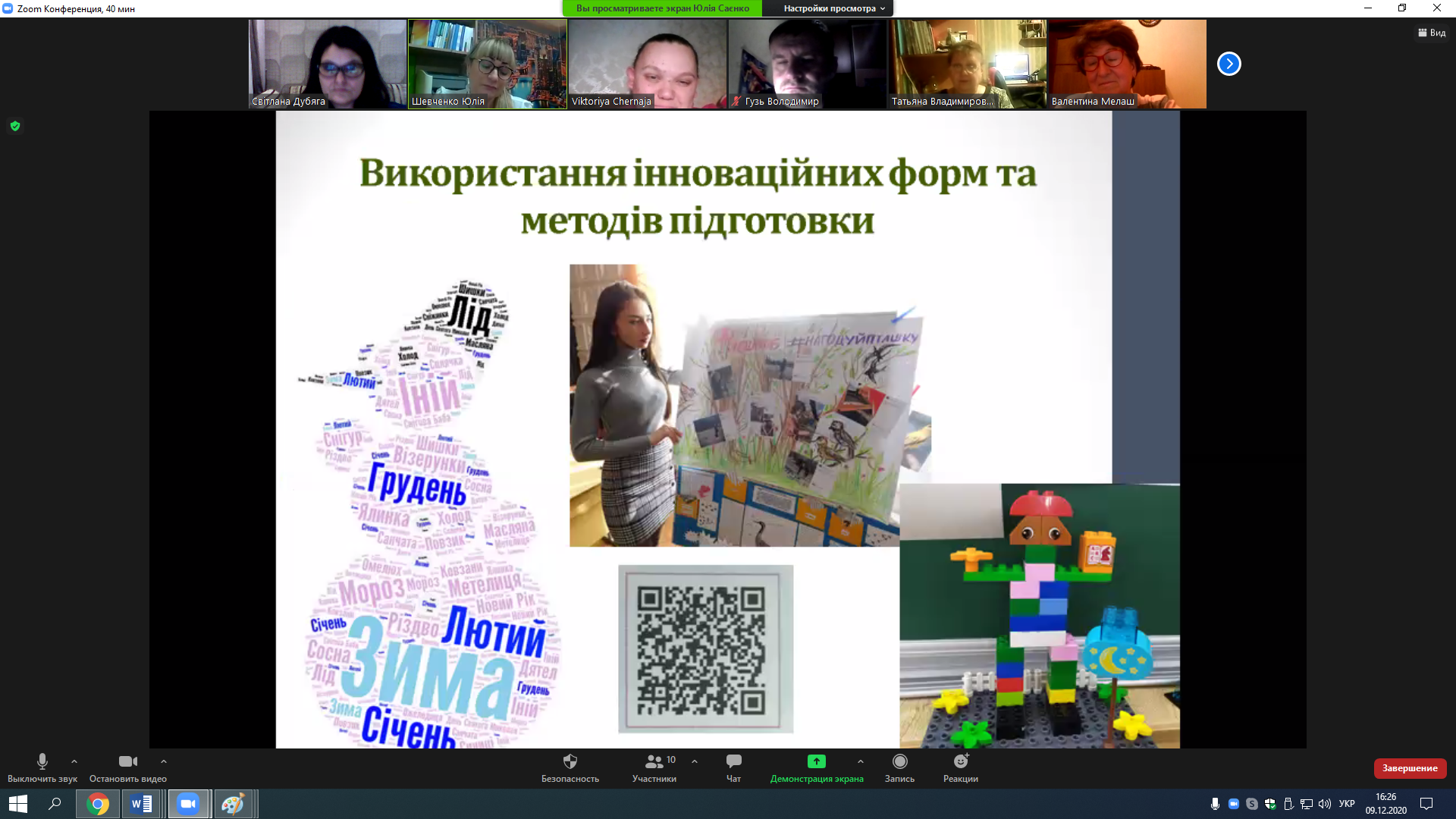Stop the video camera
This screenshot has height=819, width=1456.
tap(127, 761)
